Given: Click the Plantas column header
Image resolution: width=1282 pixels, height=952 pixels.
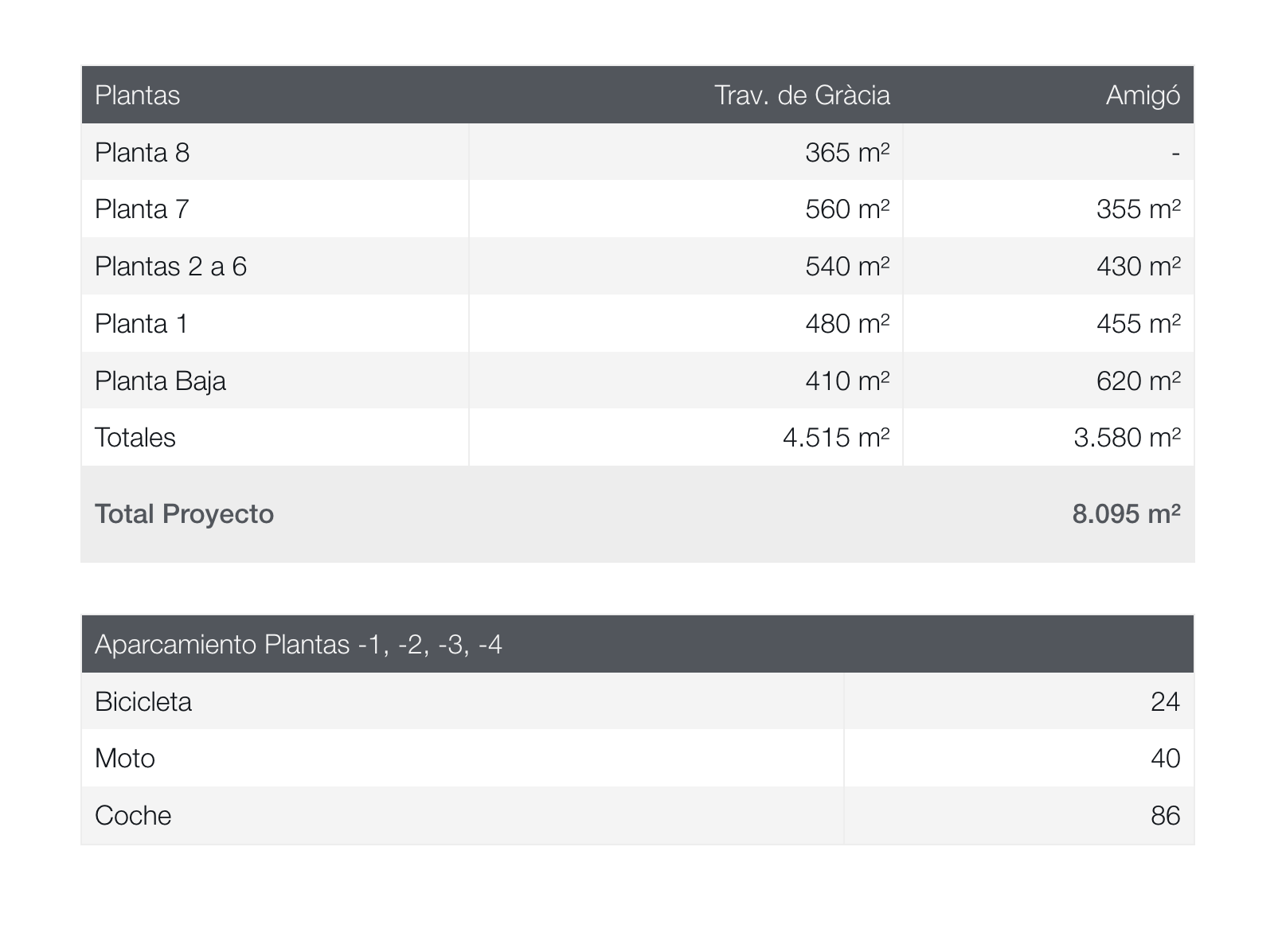Looking at the screenshot, I should click(138, 96).
